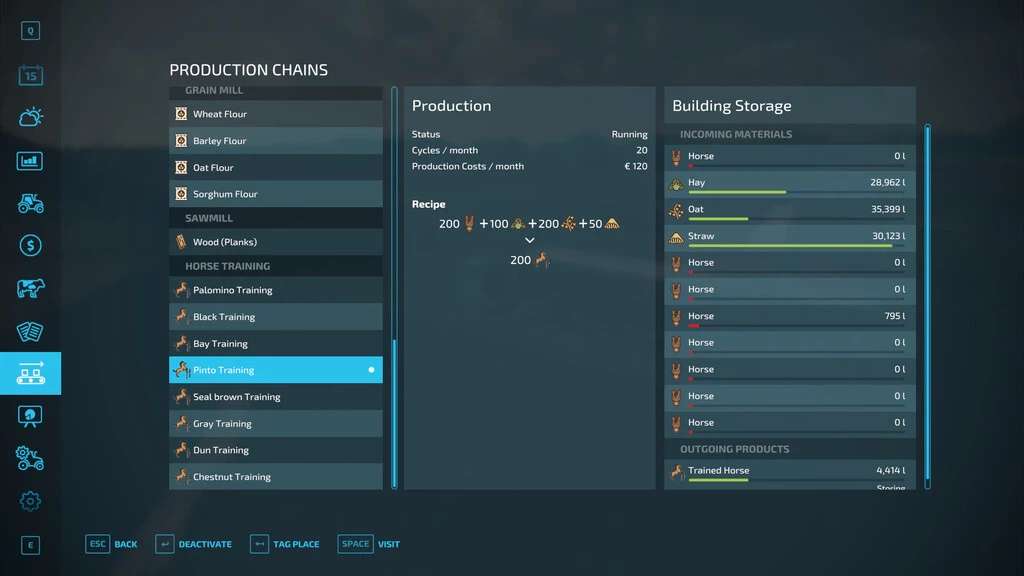Click the Deactivate button

point(194,544)
